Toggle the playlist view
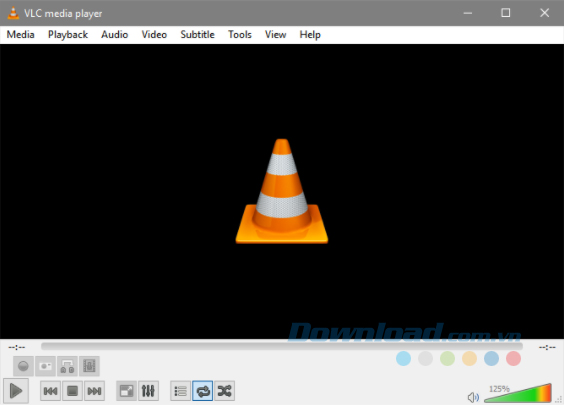 180,391
